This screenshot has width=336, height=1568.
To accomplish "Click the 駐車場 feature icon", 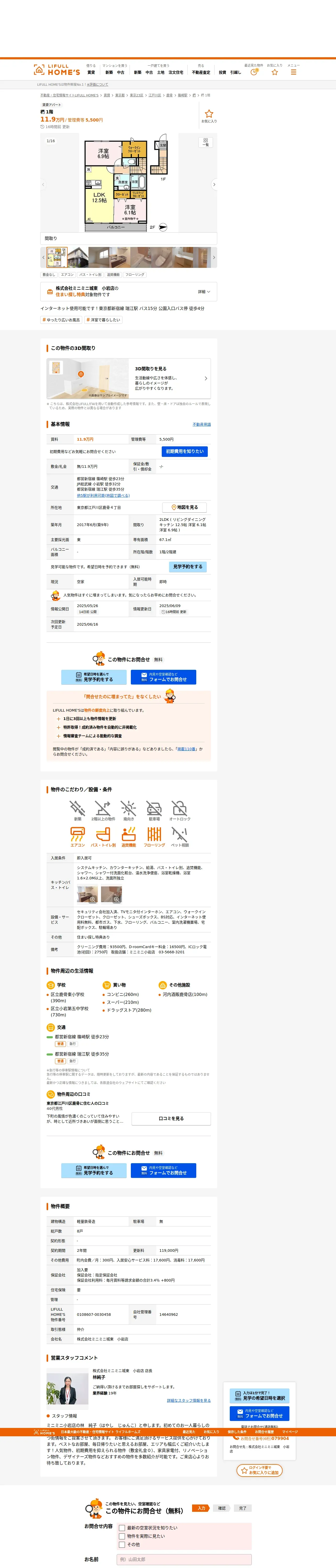I will (x=154, y=810).
